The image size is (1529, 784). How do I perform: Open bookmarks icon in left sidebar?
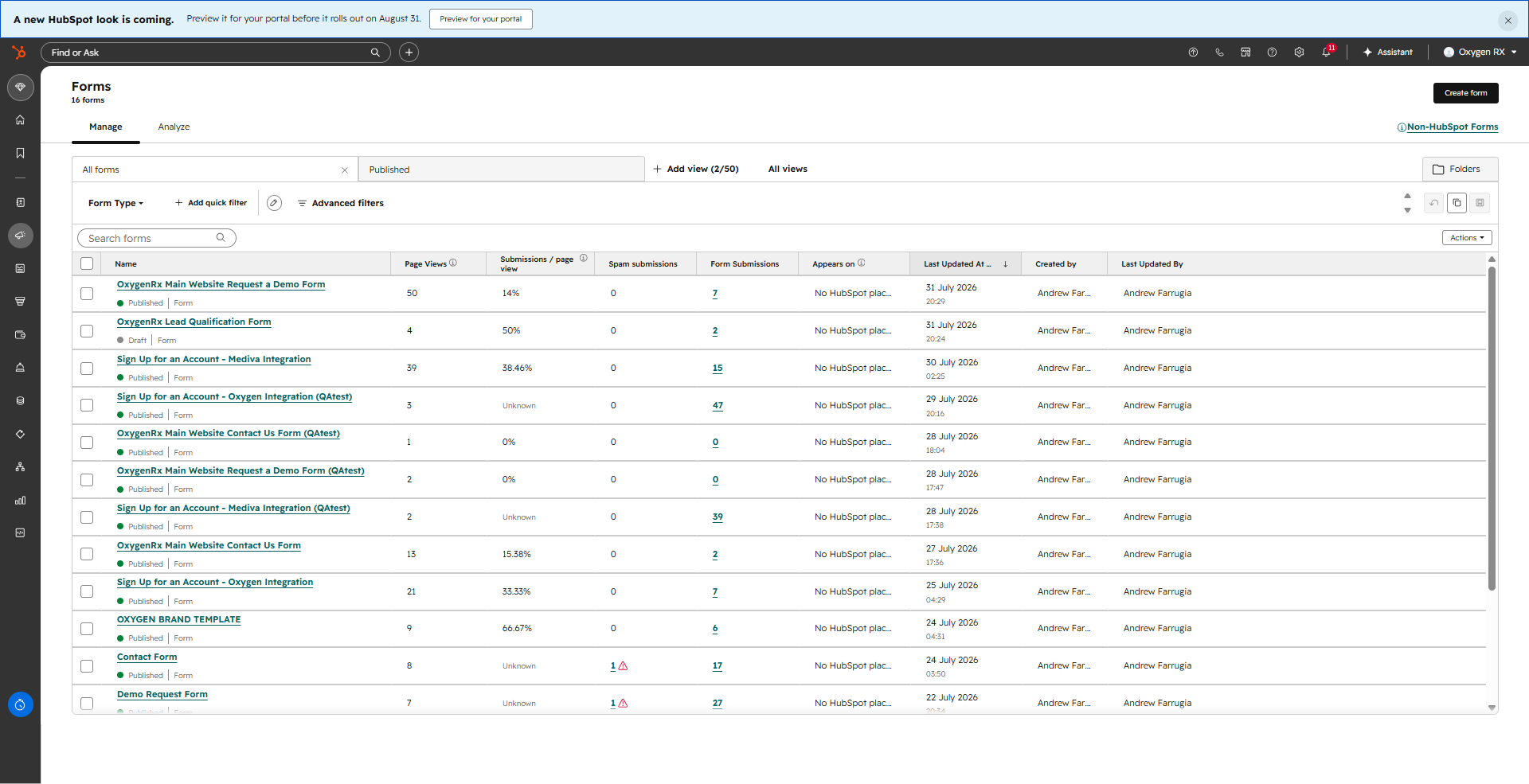[x=21, y=153]
